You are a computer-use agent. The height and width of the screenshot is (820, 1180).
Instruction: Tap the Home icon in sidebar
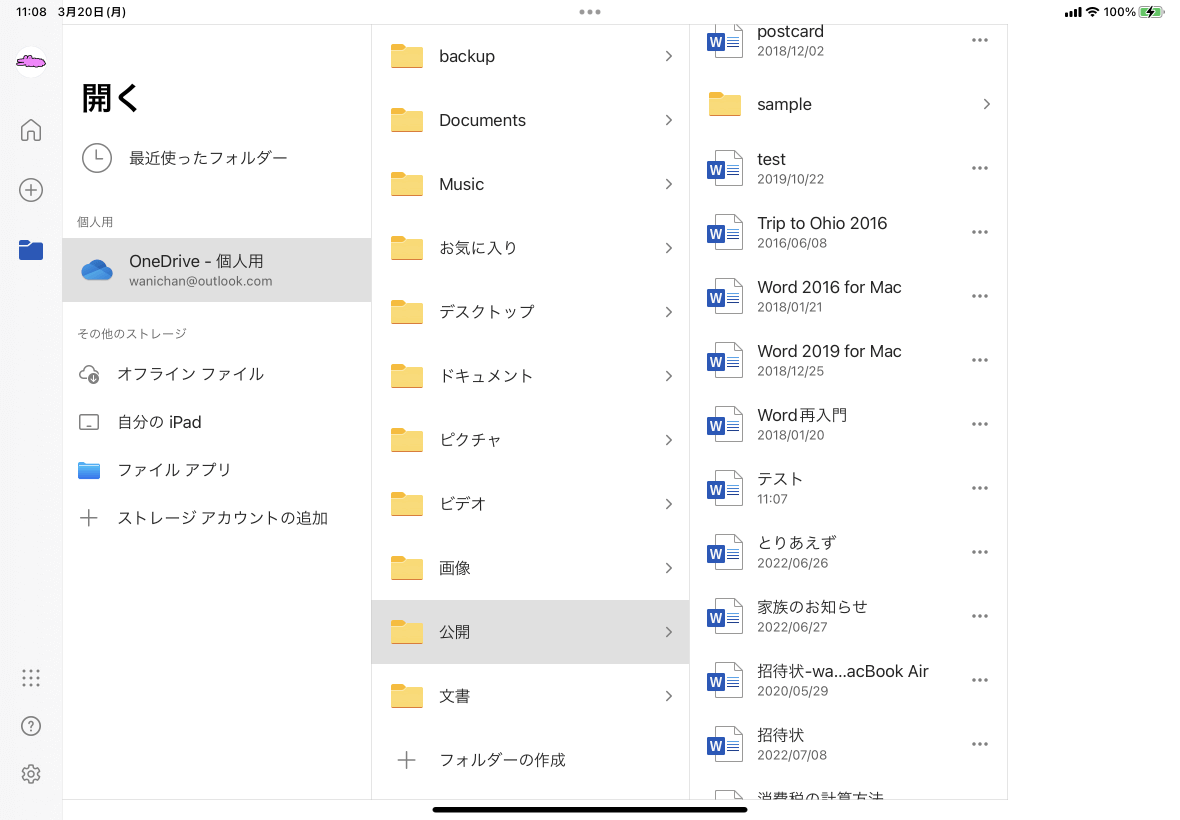31,130
